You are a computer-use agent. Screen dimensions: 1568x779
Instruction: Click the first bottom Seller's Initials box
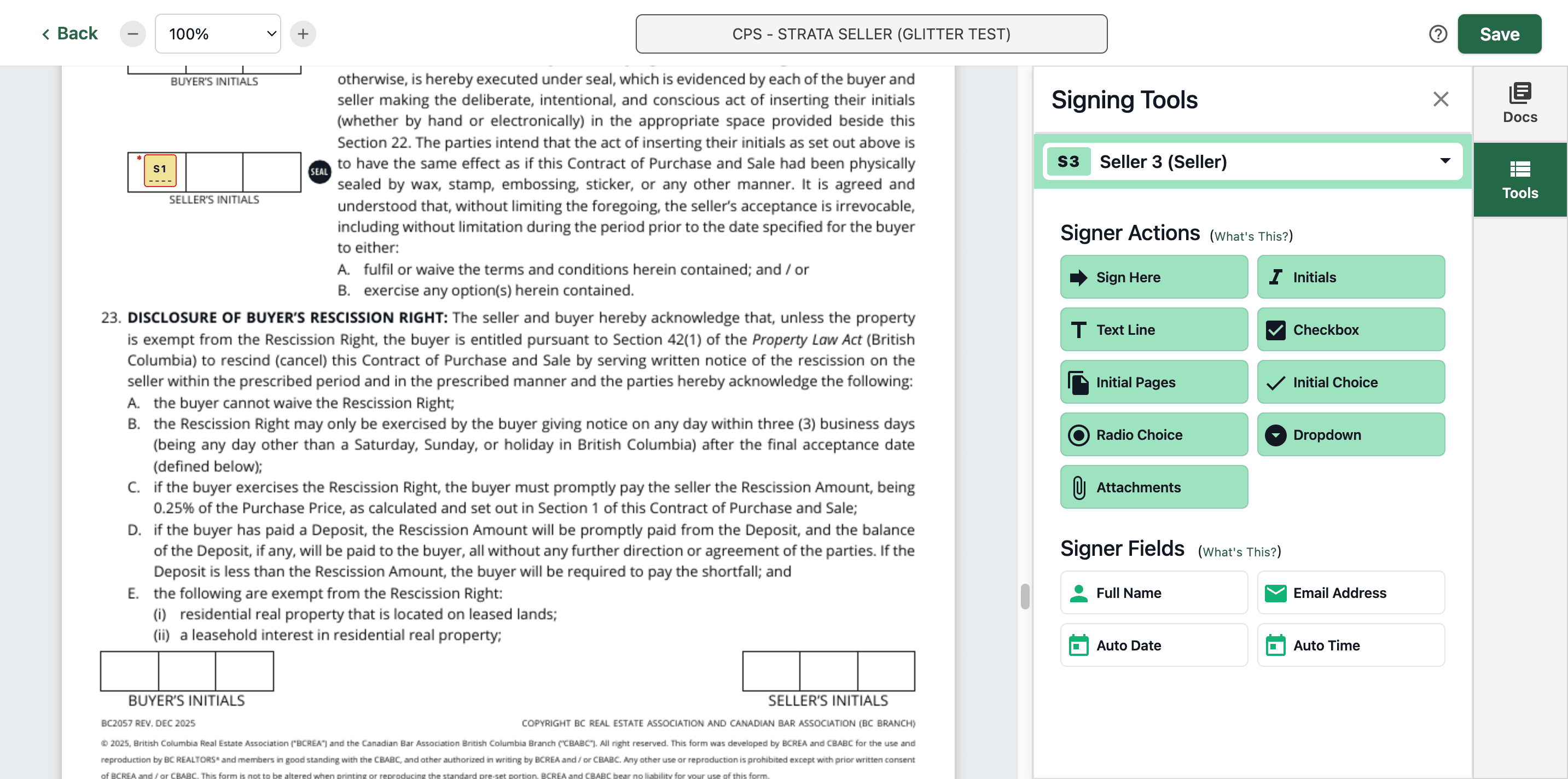771,671
